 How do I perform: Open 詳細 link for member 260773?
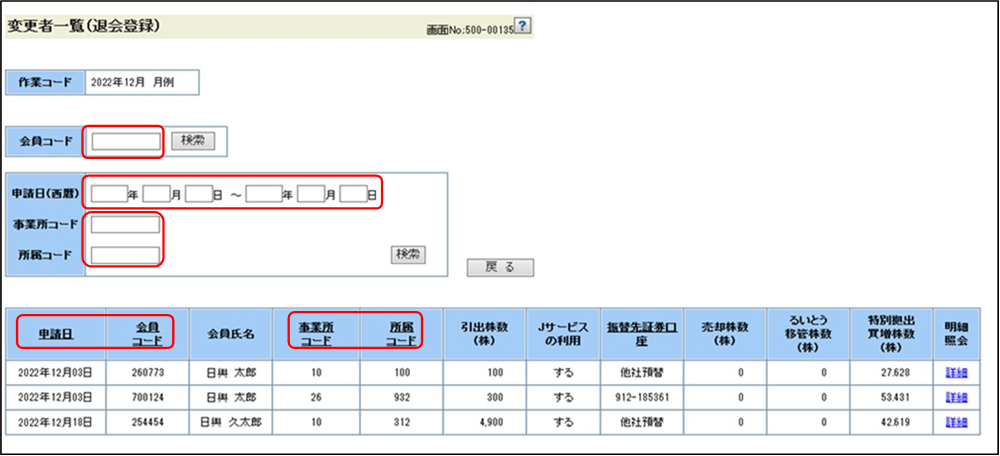click(x=956, y=371)
